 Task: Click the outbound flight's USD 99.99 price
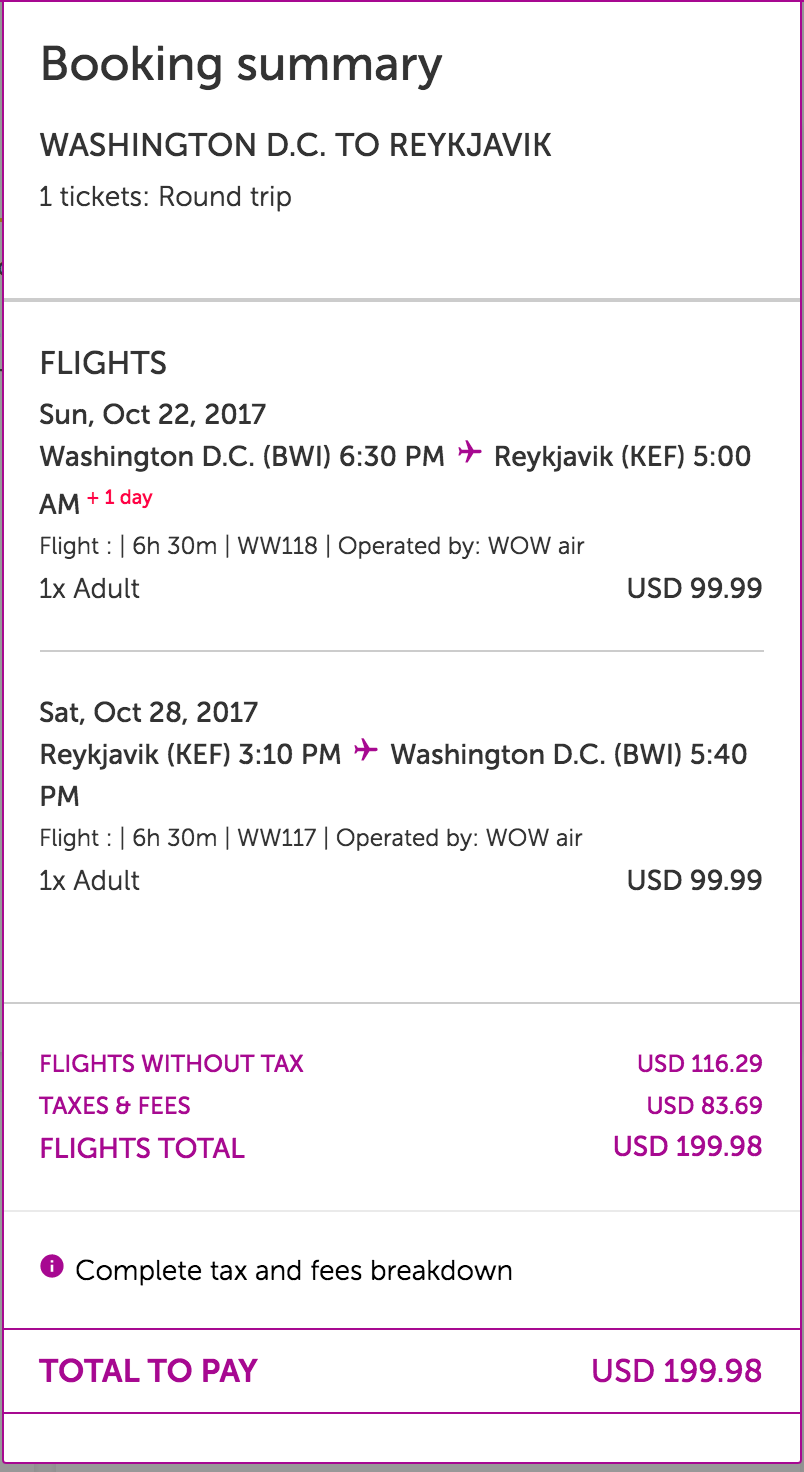pos(694,588)
